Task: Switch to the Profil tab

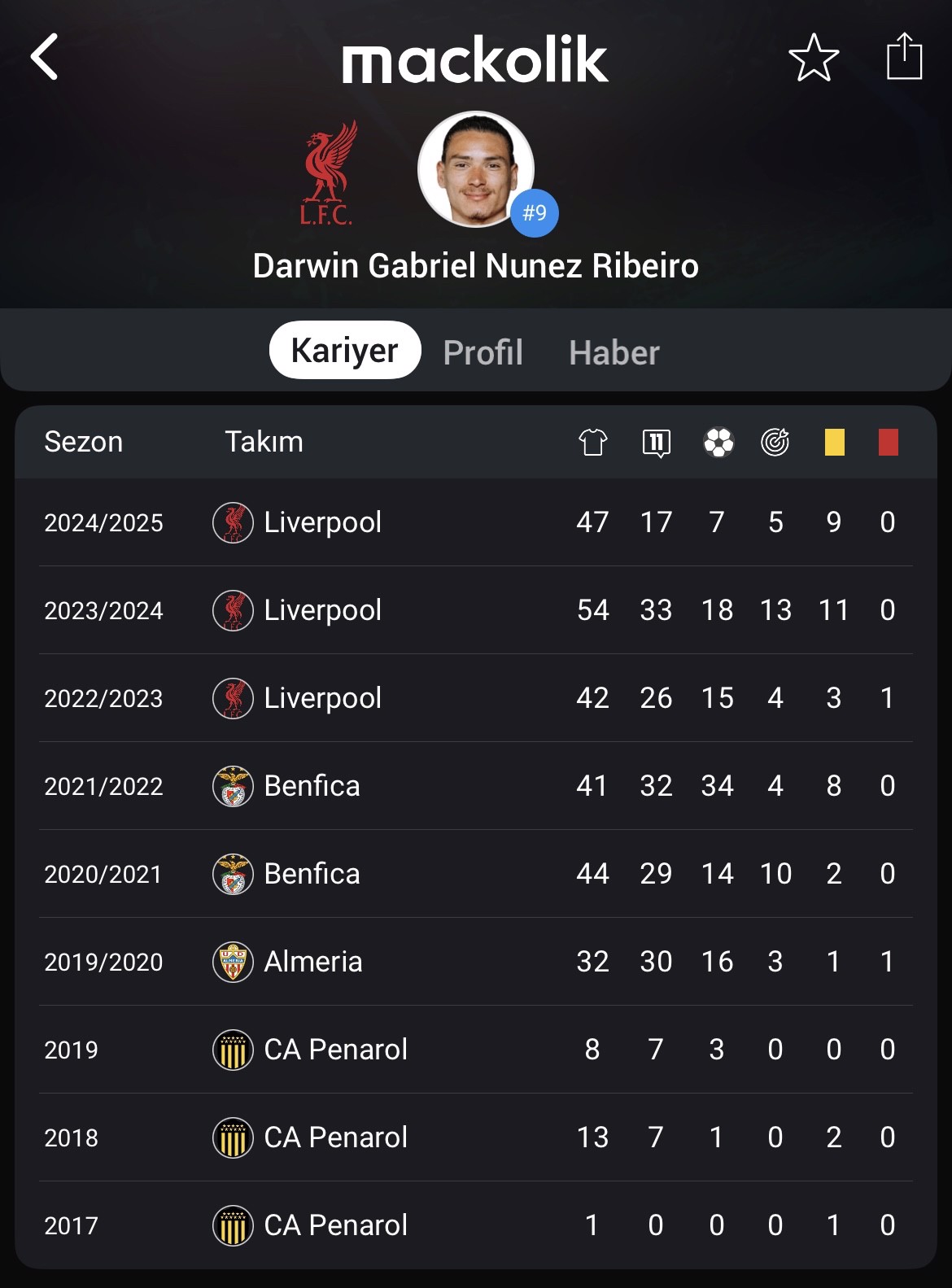Action: click(483, 352)
